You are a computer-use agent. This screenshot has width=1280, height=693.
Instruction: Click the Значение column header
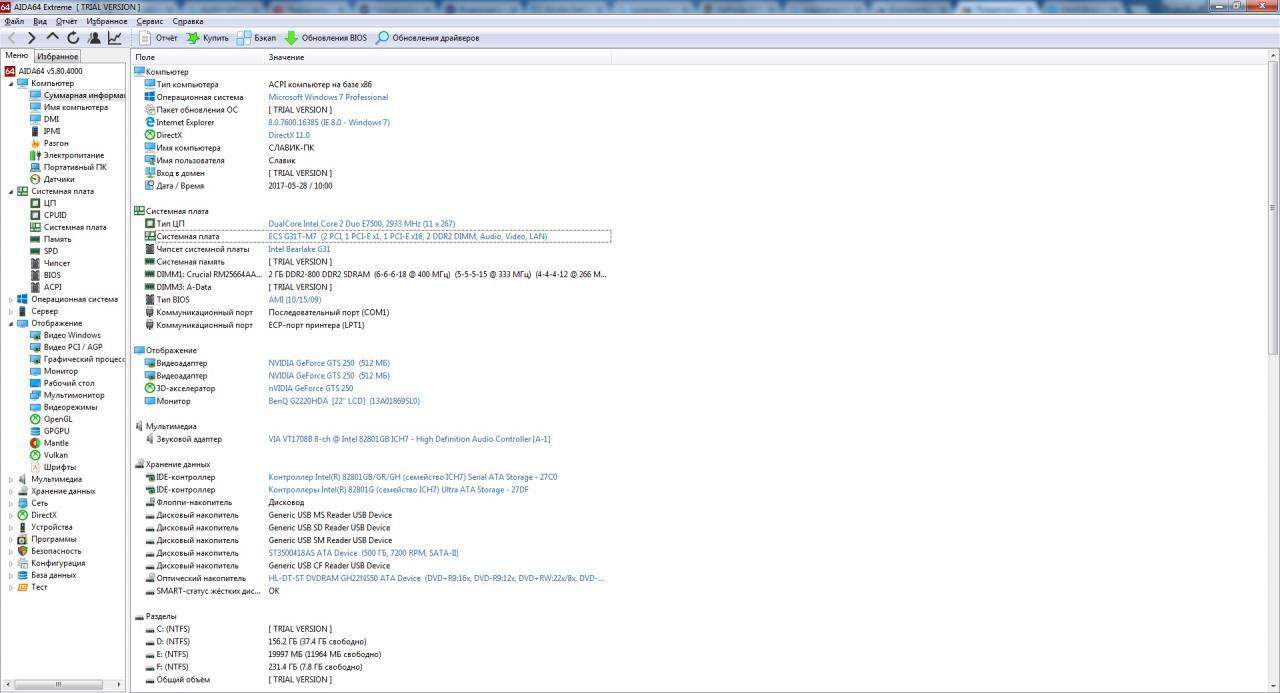438,57
